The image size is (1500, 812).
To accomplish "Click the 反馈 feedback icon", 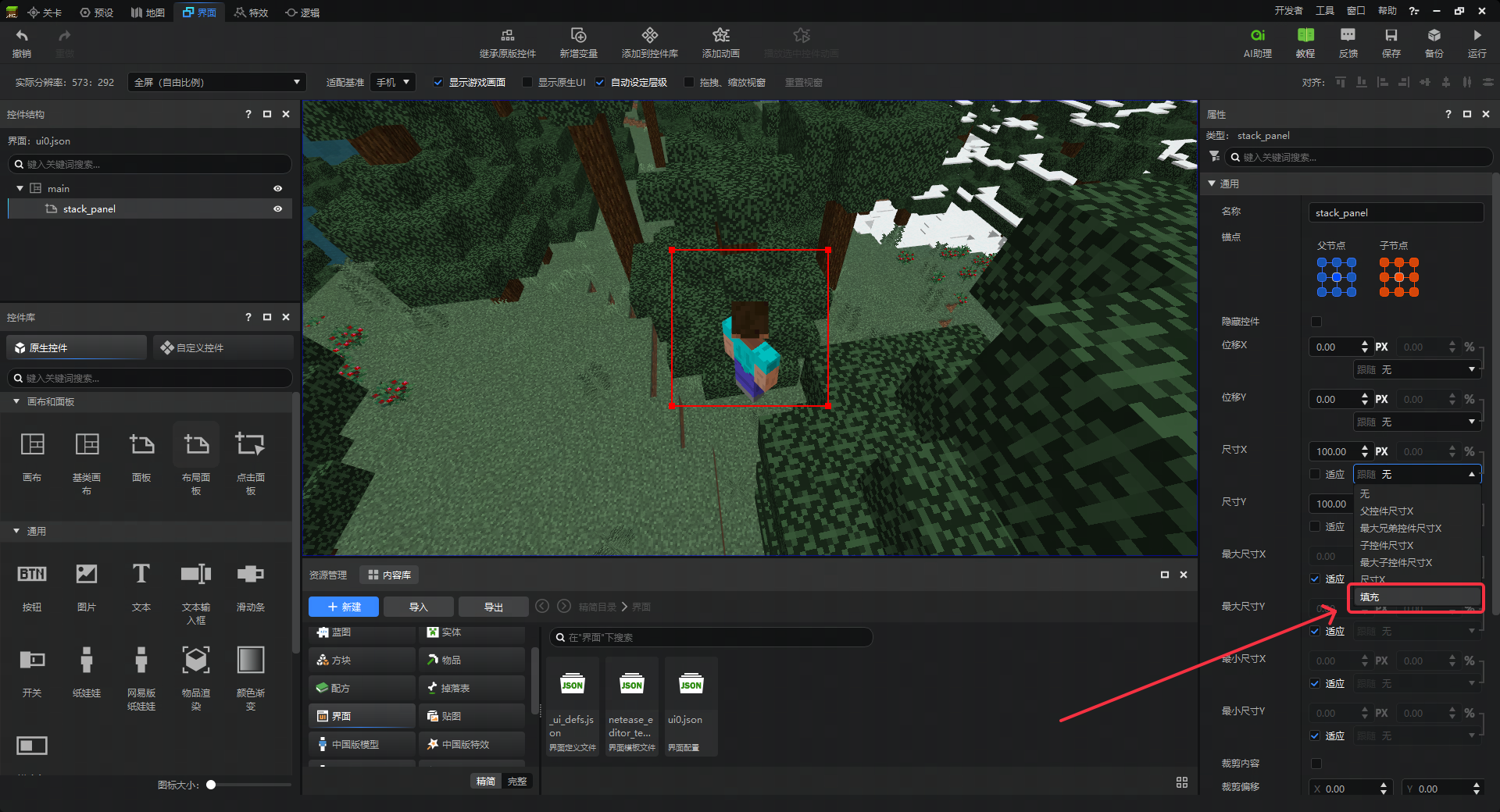I will coord(1348,36).
